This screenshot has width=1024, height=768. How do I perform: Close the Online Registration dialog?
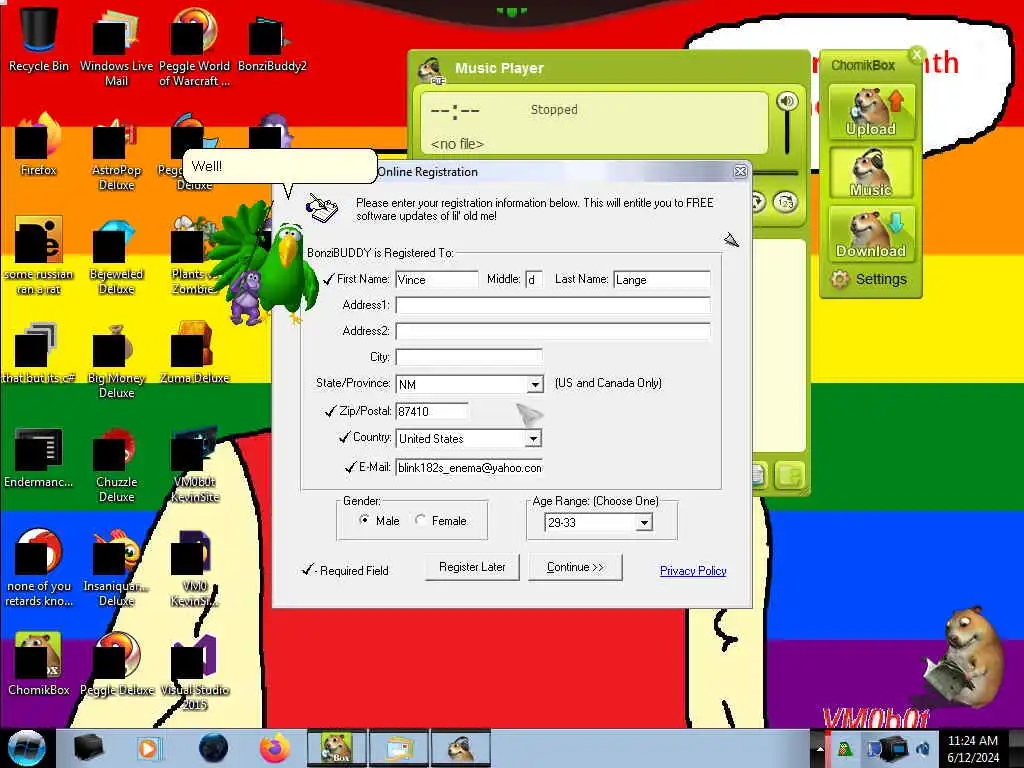tap(740, 171)
